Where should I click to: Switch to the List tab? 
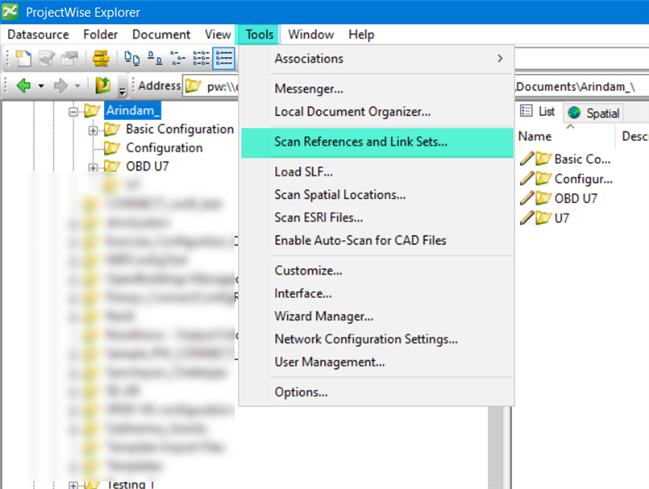[538, 111]
